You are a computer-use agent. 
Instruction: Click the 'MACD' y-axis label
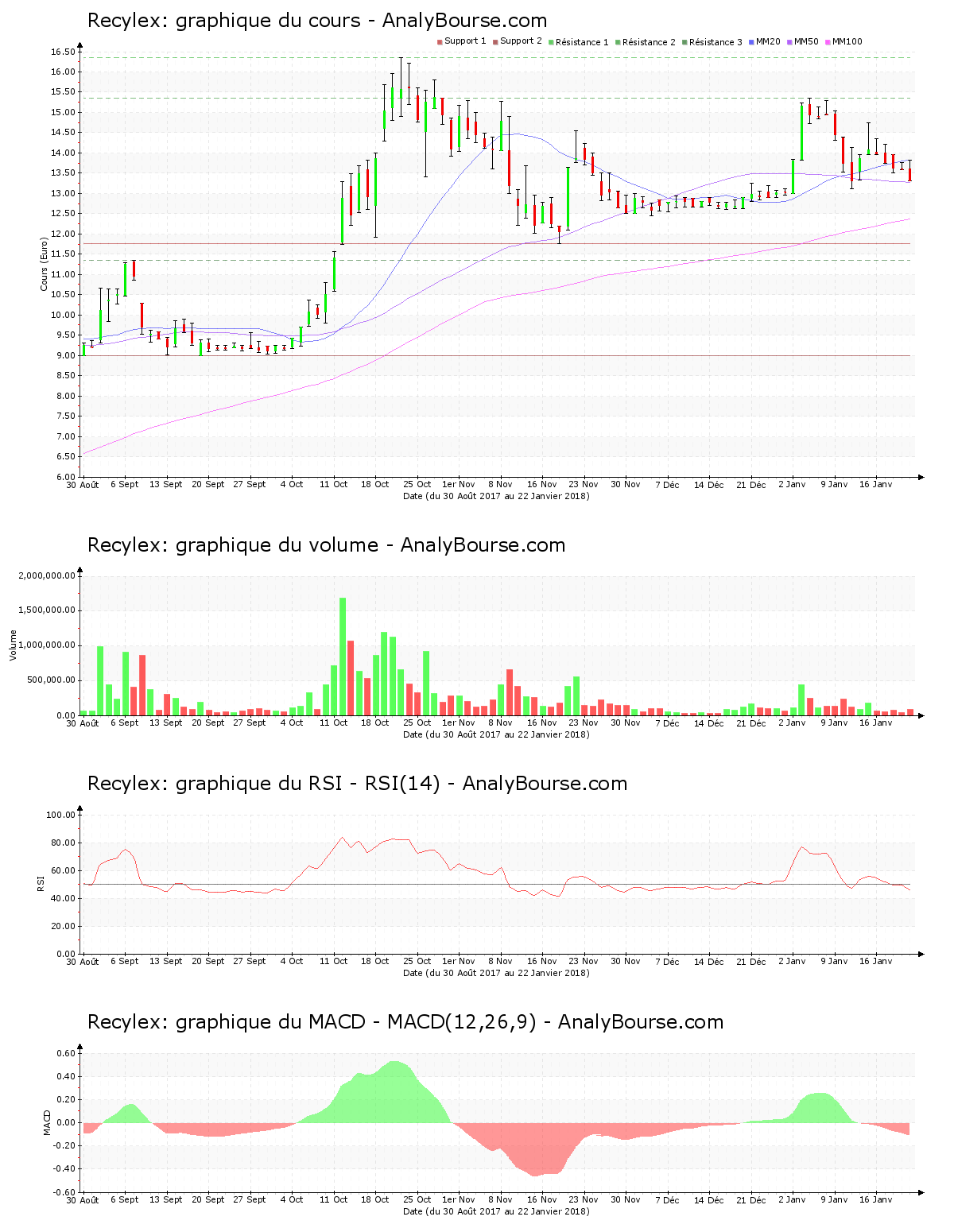(x=48, y=1122)
